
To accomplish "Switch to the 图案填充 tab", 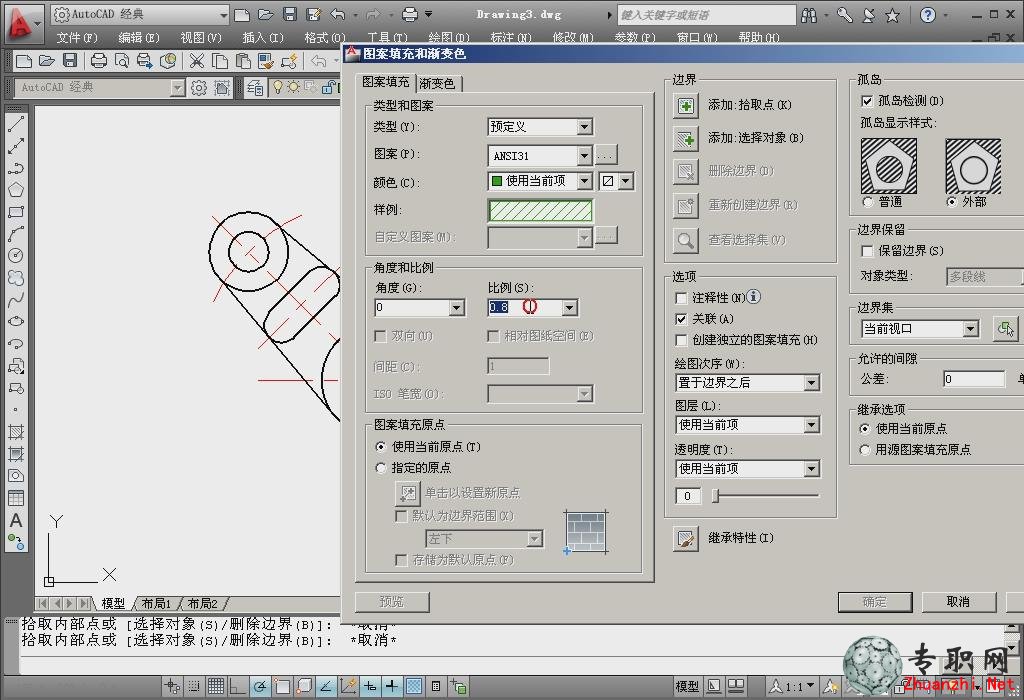I will point(386,82).
